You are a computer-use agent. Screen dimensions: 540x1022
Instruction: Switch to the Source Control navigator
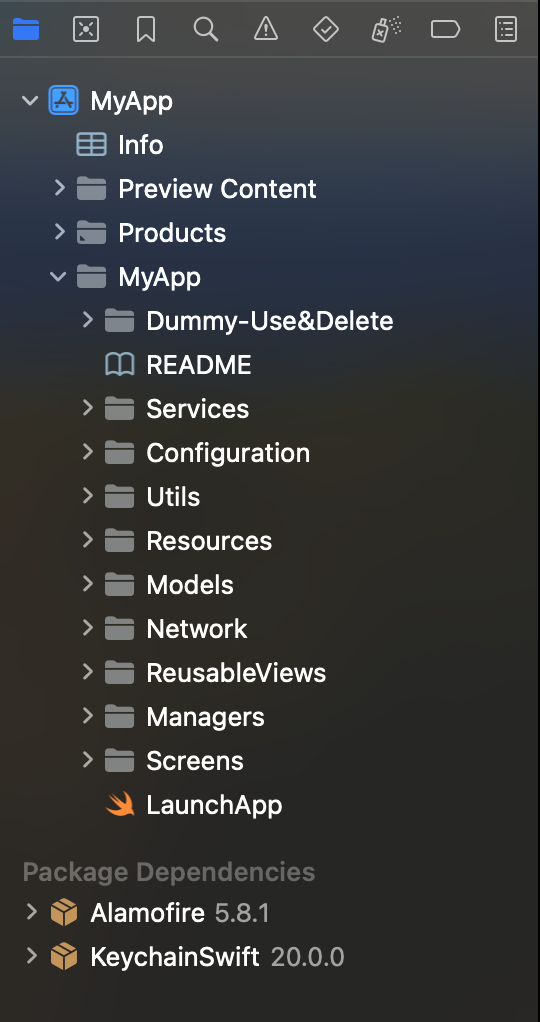pyautogui.click(x=86, y=29)
